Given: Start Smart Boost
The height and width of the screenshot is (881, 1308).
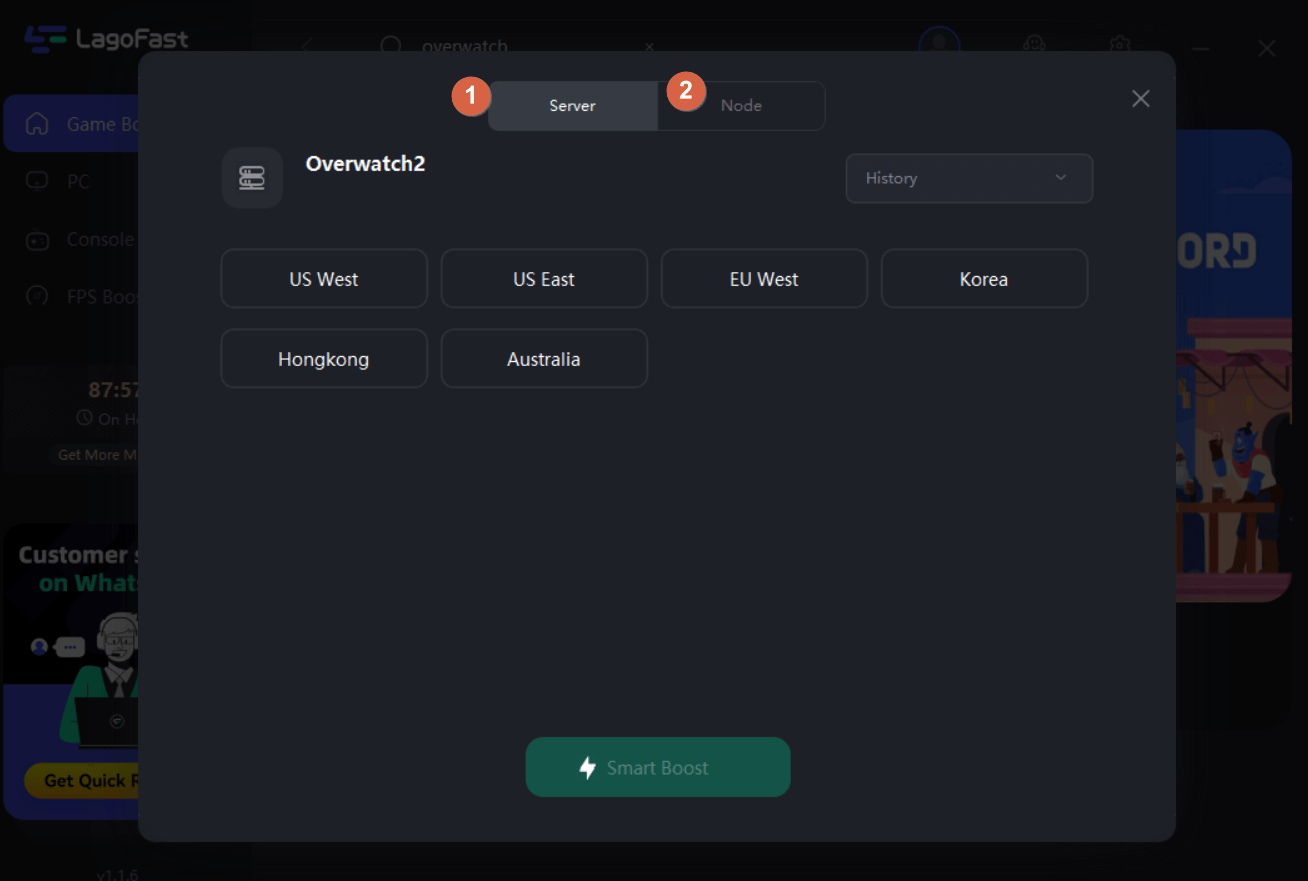Looking at the screenshot, I should point(658,767).
